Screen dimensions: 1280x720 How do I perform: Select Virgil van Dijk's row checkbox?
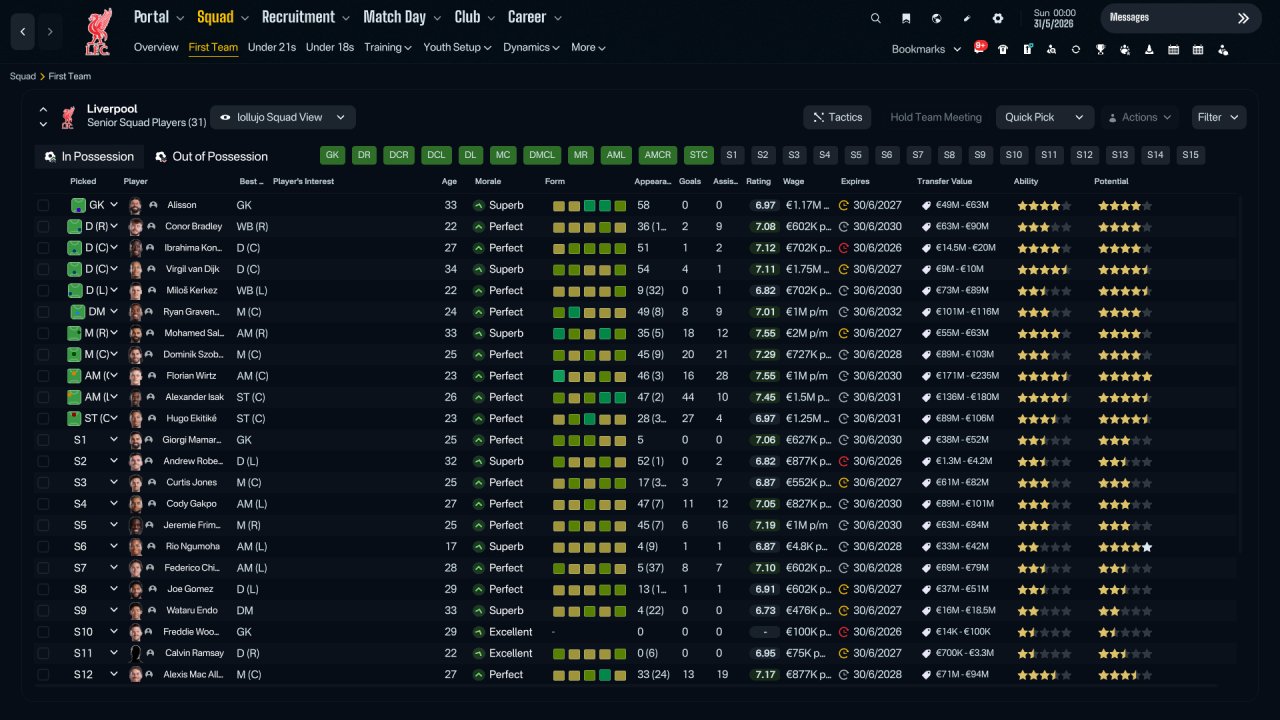click(43, 269)
